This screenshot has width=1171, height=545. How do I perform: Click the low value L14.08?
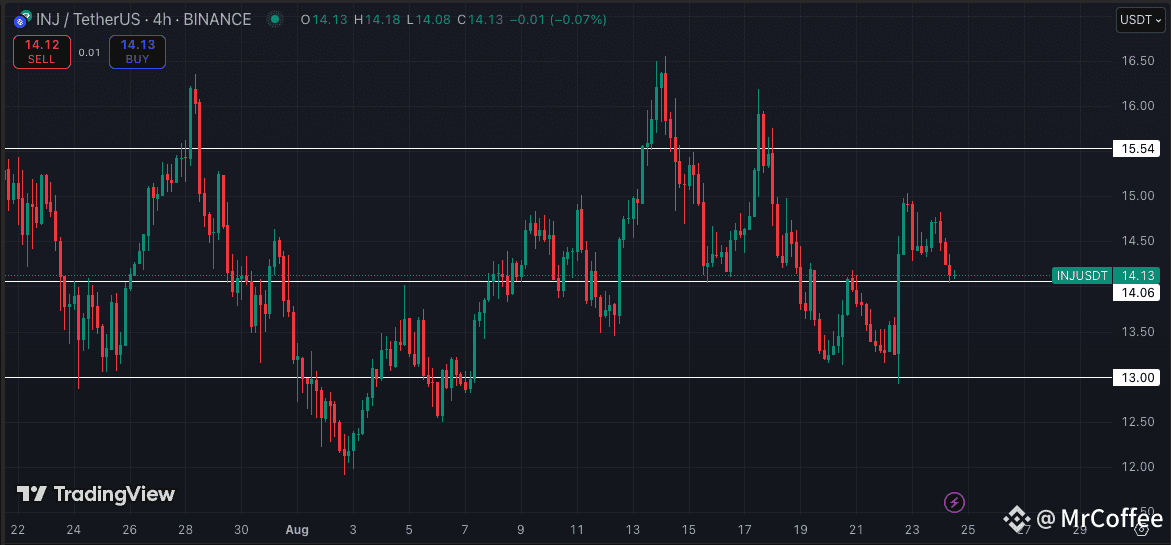[429, 20]
